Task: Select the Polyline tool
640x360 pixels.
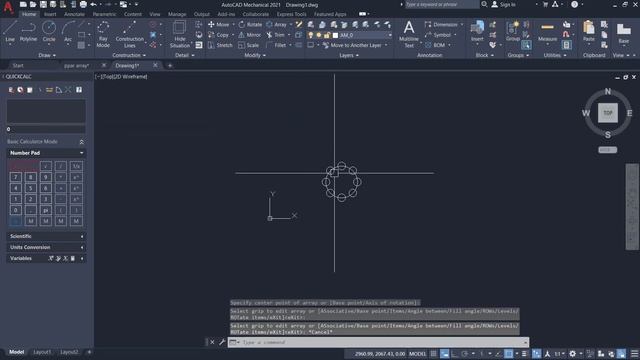Action: coord(28,31)
